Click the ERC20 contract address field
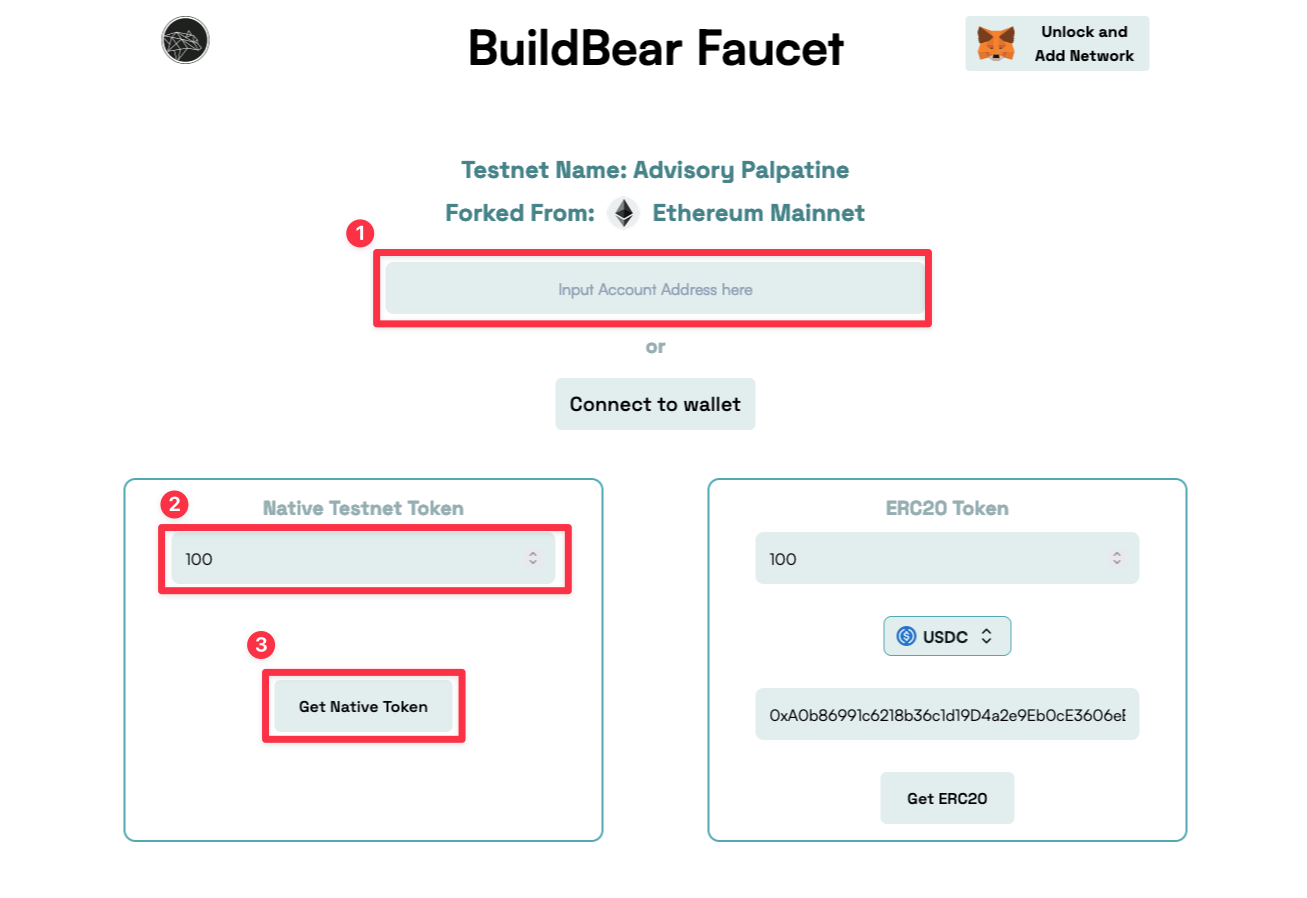Image resolution: width=1307 pixels, height=898 pixels. pyautogui.click(x=947, y=715)
